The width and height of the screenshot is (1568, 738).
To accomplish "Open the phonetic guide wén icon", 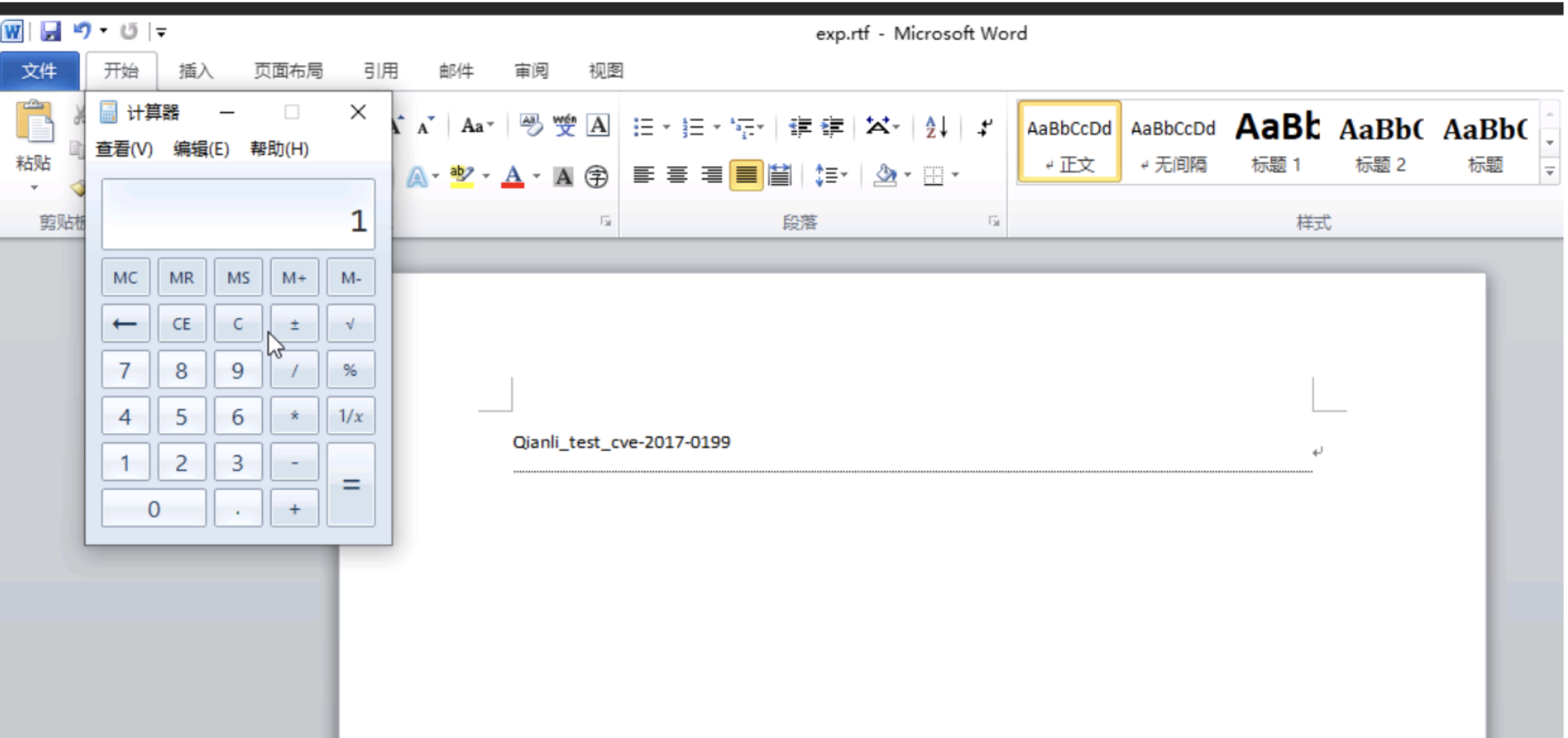I will coord(564,126).
